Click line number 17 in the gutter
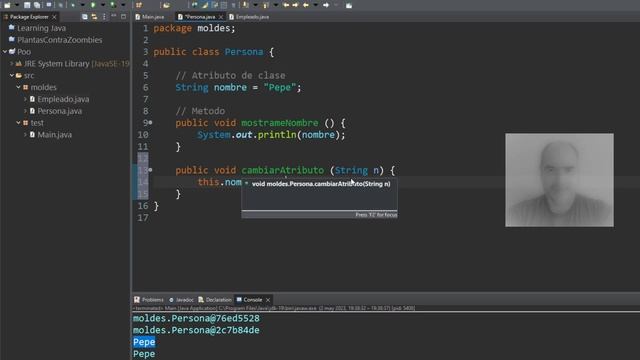The height and width of the screenshot is (360, 640). [143, 218]
